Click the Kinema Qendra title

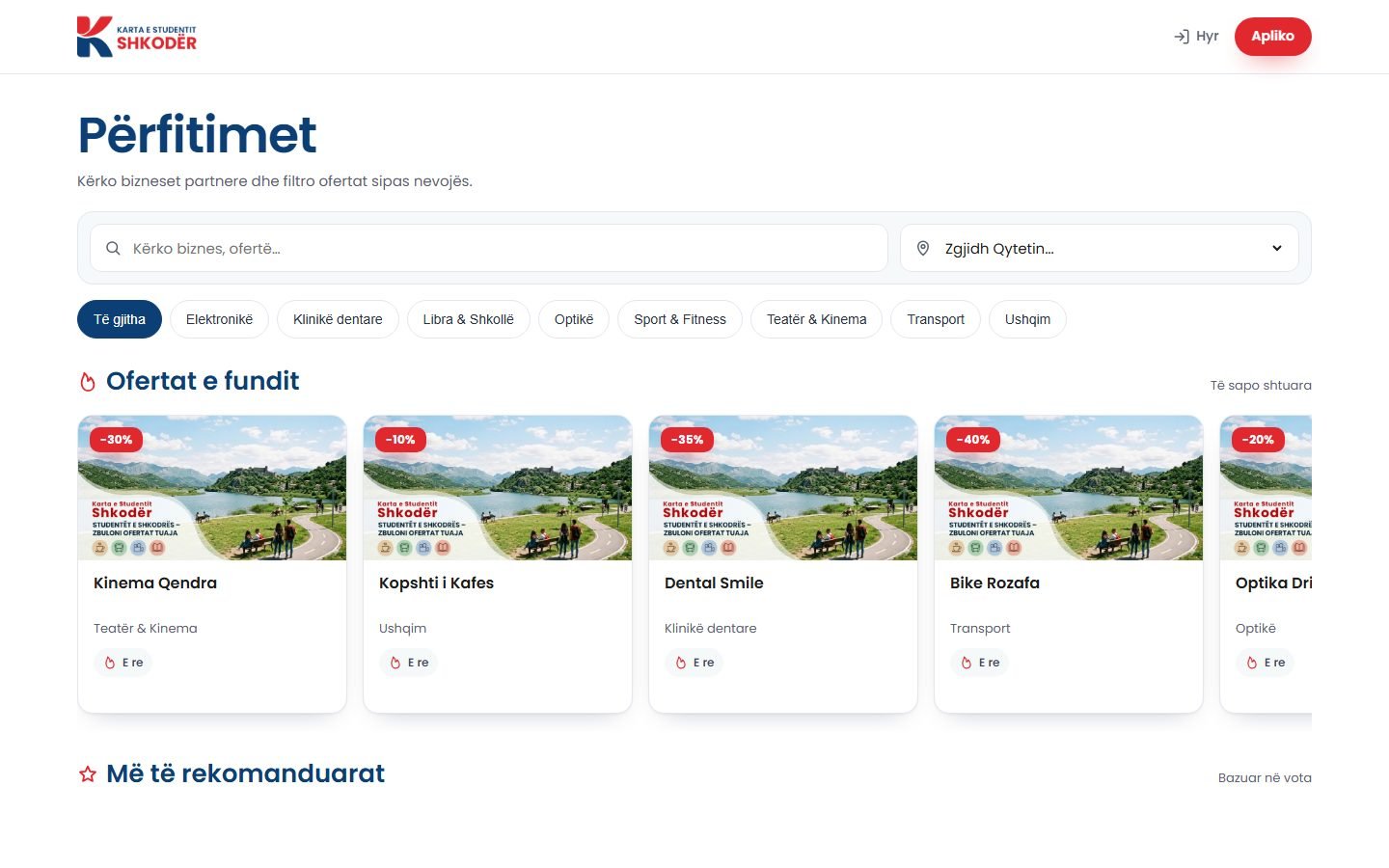pos(155,583)
